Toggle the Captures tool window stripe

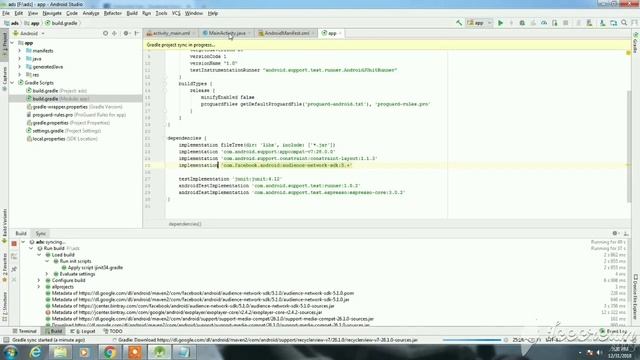click(4, 79)
